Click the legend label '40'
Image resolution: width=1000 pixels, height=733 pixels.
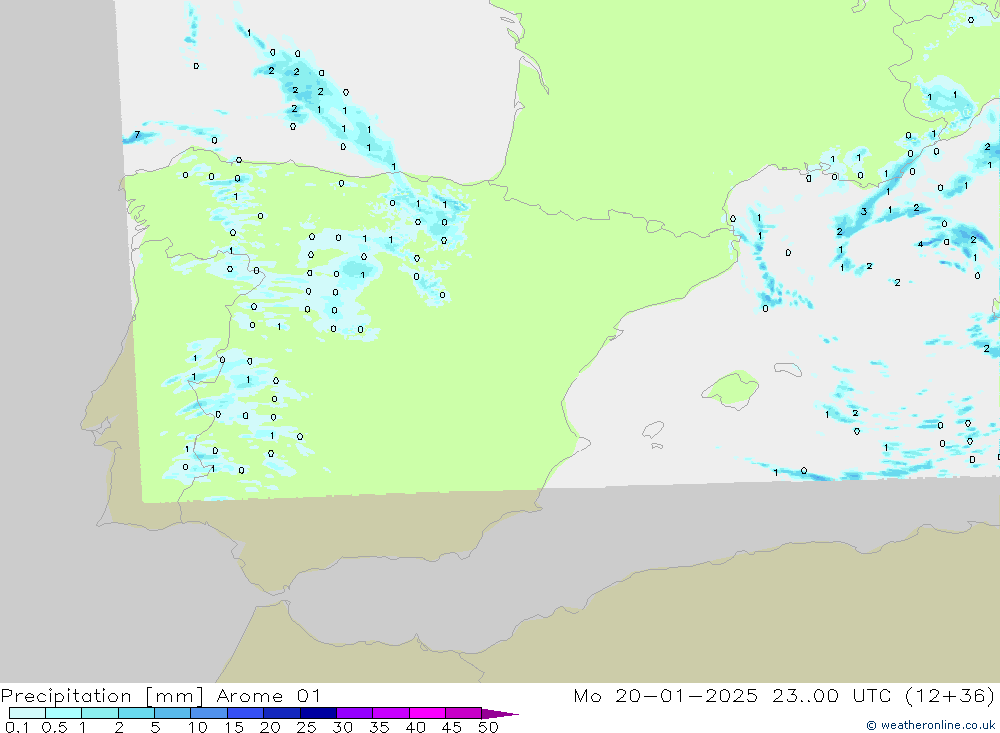point(415,727)
